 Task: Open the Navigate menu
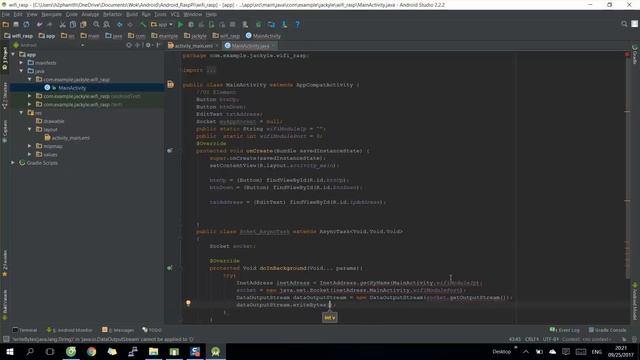[x=51, y=14]
